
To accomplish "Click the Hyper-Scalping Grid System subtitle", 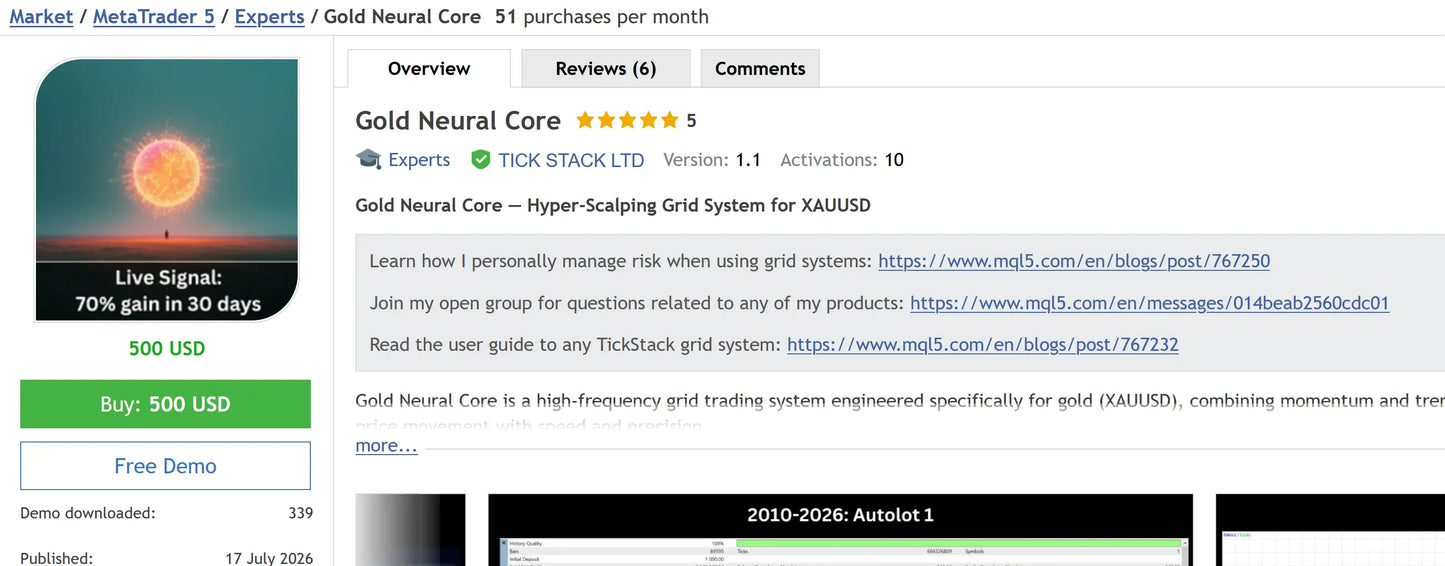I will click(613, 206).
